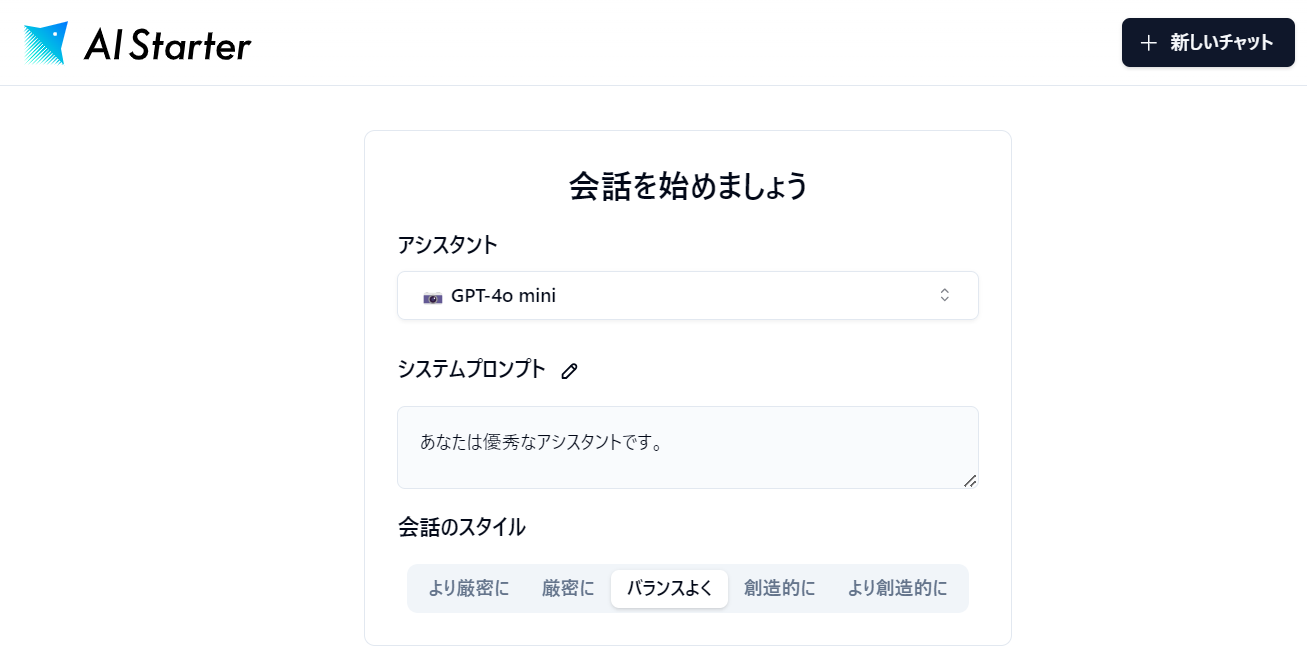Click the あなたは優秀なアシスタントです prompt text
The image size is (1307, 647).
pos(541,441)
